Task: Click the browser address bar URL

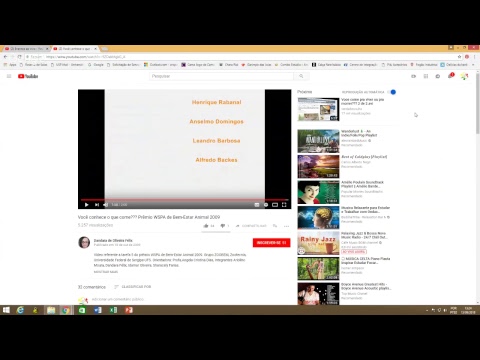Action: tap(86, 57)
